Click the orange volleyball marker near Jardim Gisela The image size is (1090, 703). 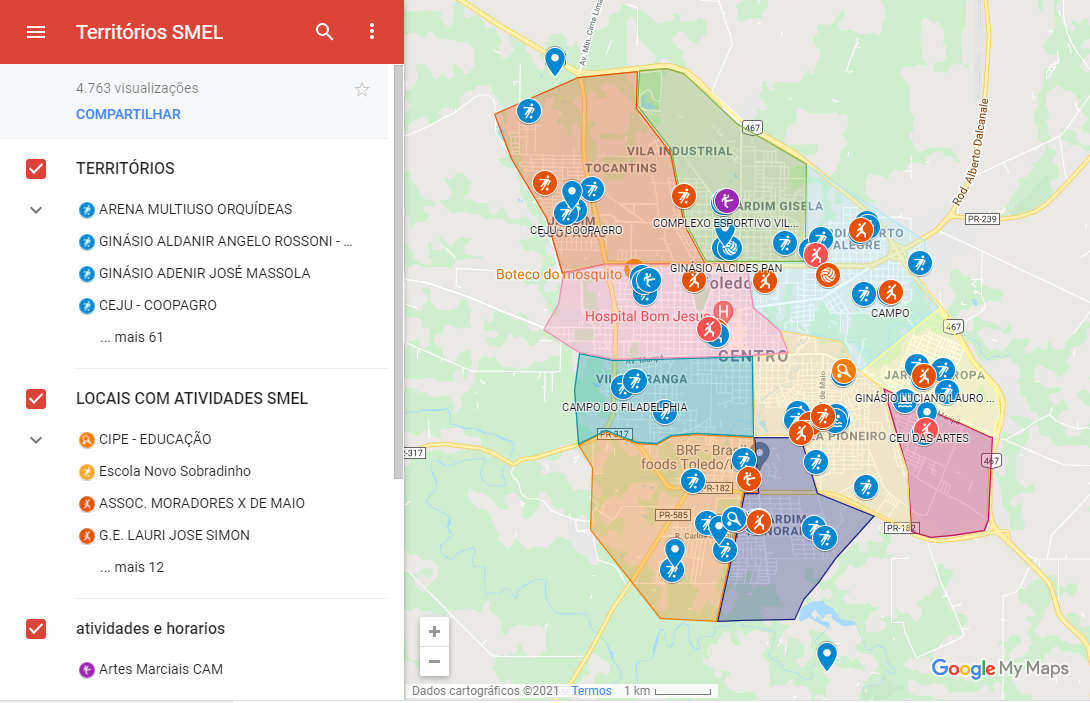coord(827,275)
